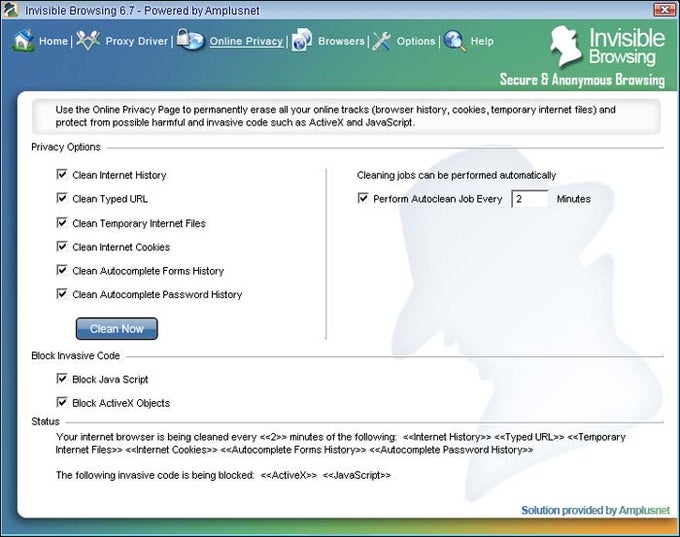
Task: Uncheck Clean Autocomplete Password History
Action: [x=62, y=294]
